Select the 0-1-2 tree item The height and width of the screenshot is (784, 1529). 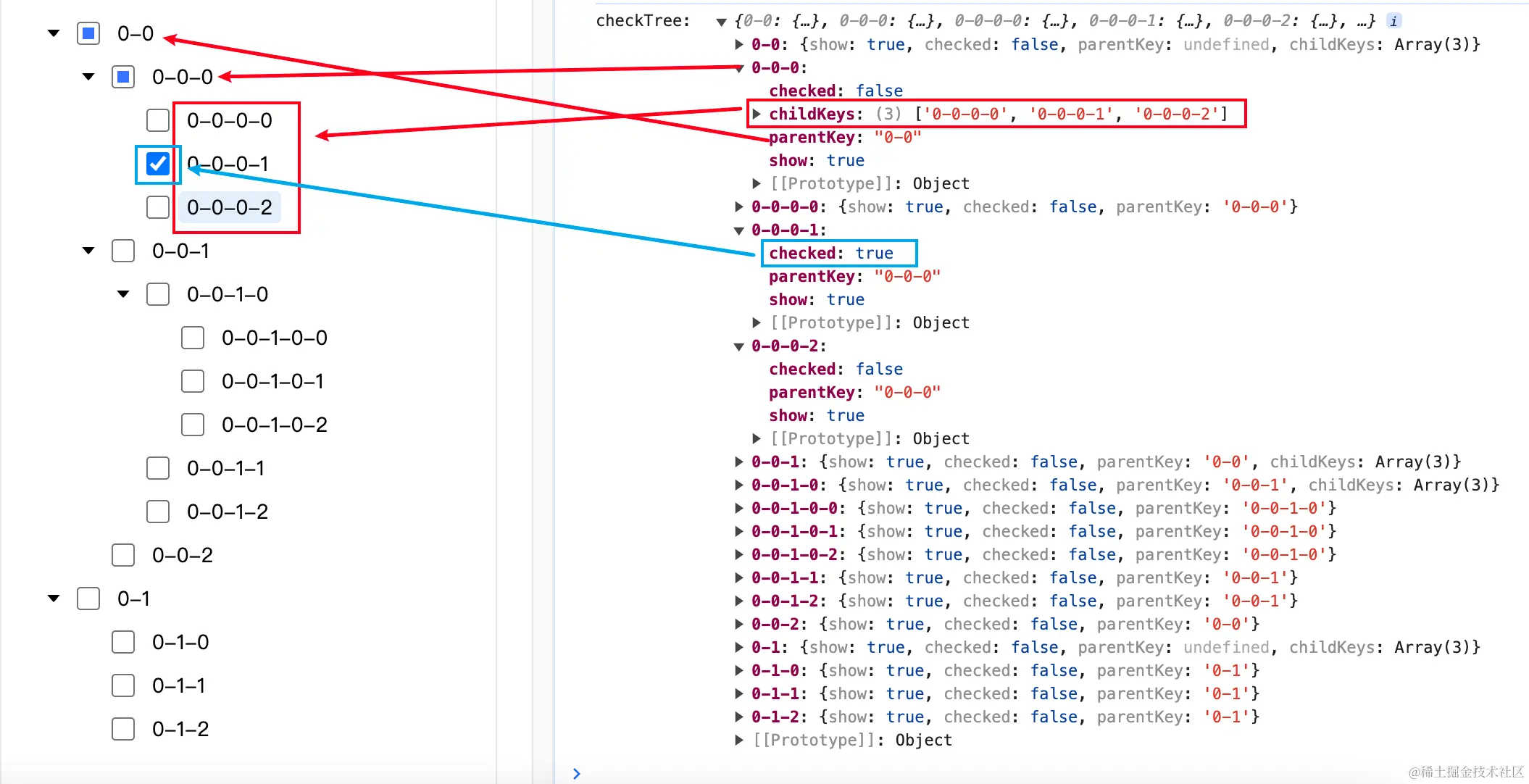179,728
